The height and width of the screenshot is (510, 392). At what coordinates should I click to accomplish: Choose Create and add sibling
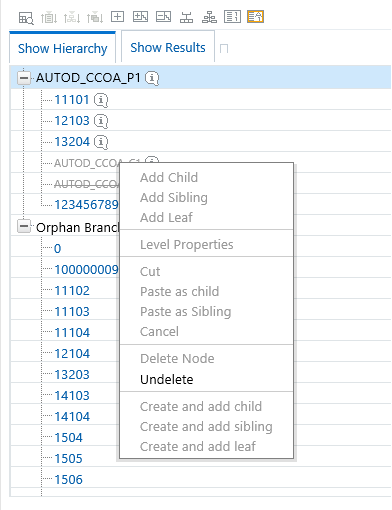[206, 426]
